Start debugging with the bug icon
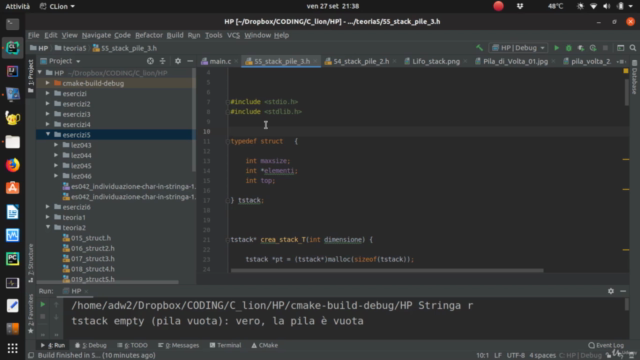Screen dimensions: 640x360 coord(569,48)
